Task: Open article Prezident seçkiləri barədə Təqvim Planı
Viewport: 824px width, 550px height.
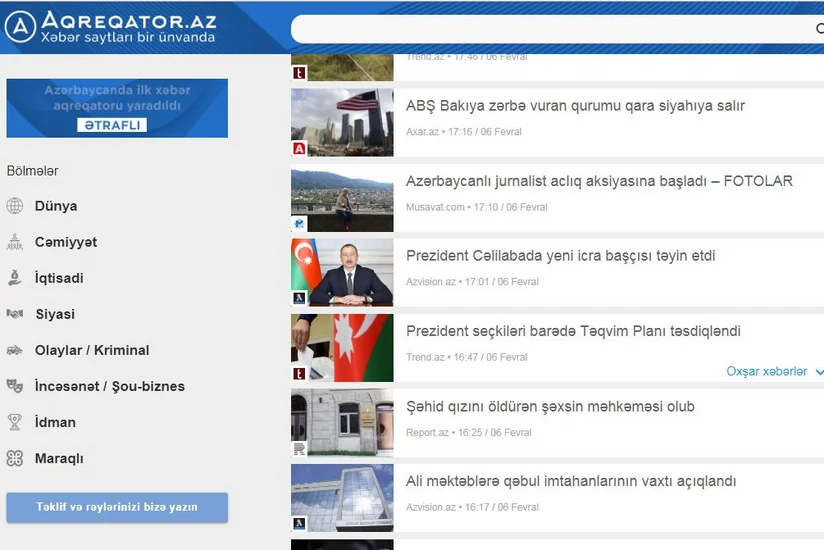Action: pyautogui.click(x=573, y=331)
